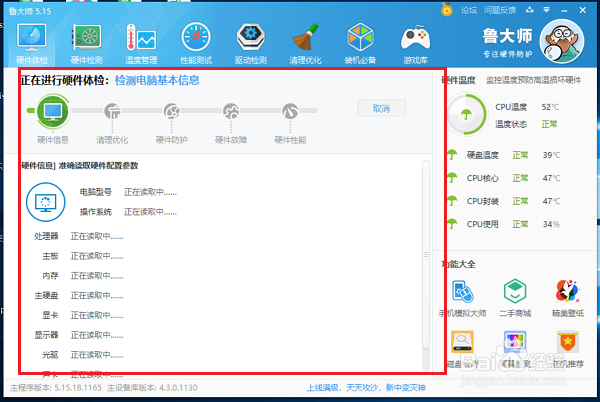Click the umbrella icon beside CPU封装

(x=452, y=201)
